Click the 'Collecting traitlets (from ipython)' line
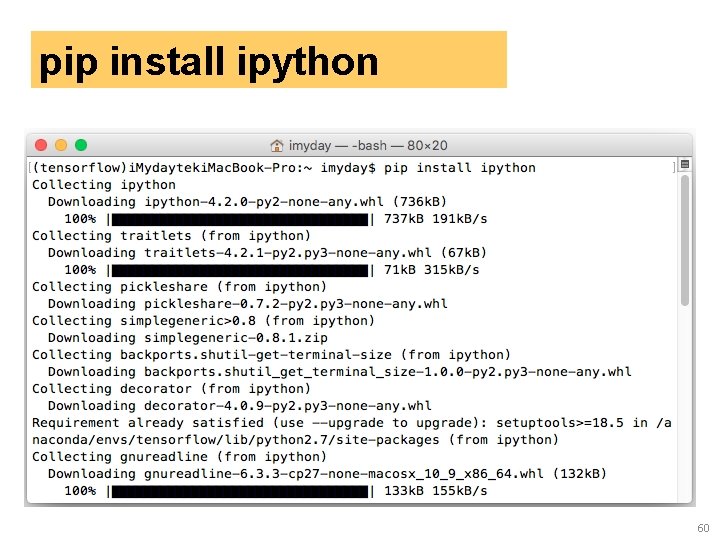Screen dimensions: 720x540 coord(171,236)
